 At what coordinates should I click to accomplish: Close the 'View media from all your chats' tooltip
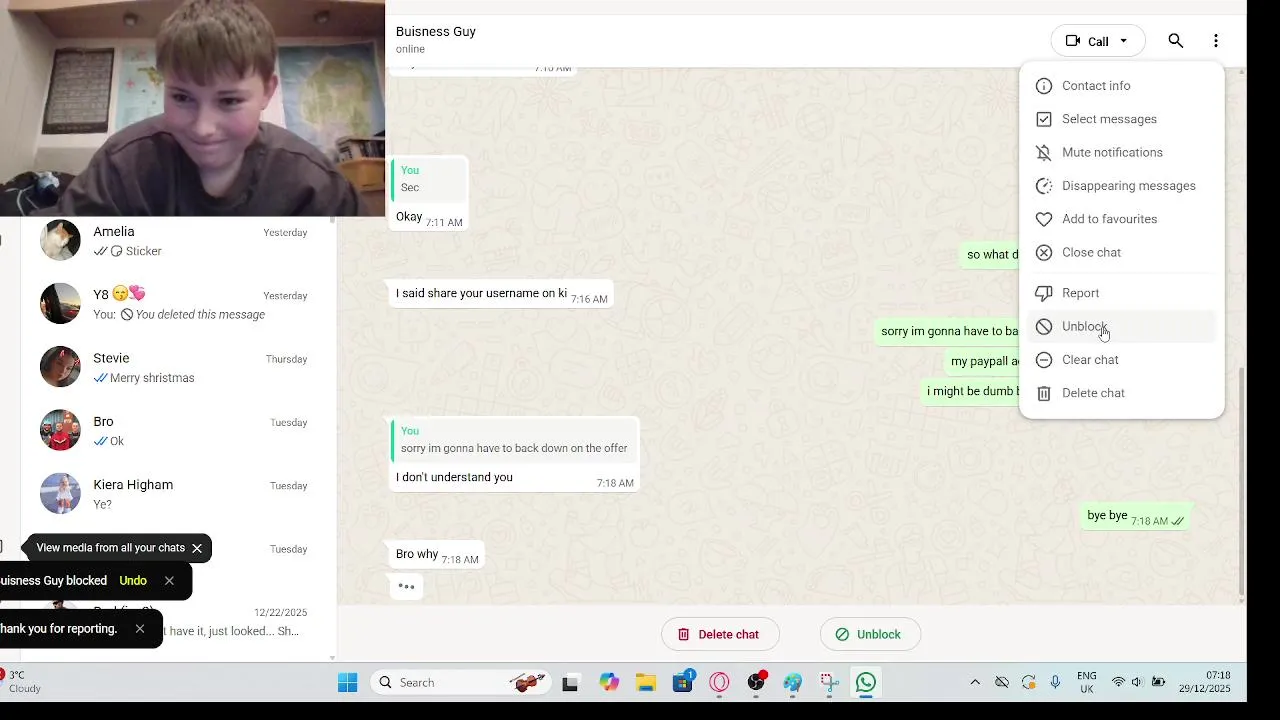click(197, 548)
